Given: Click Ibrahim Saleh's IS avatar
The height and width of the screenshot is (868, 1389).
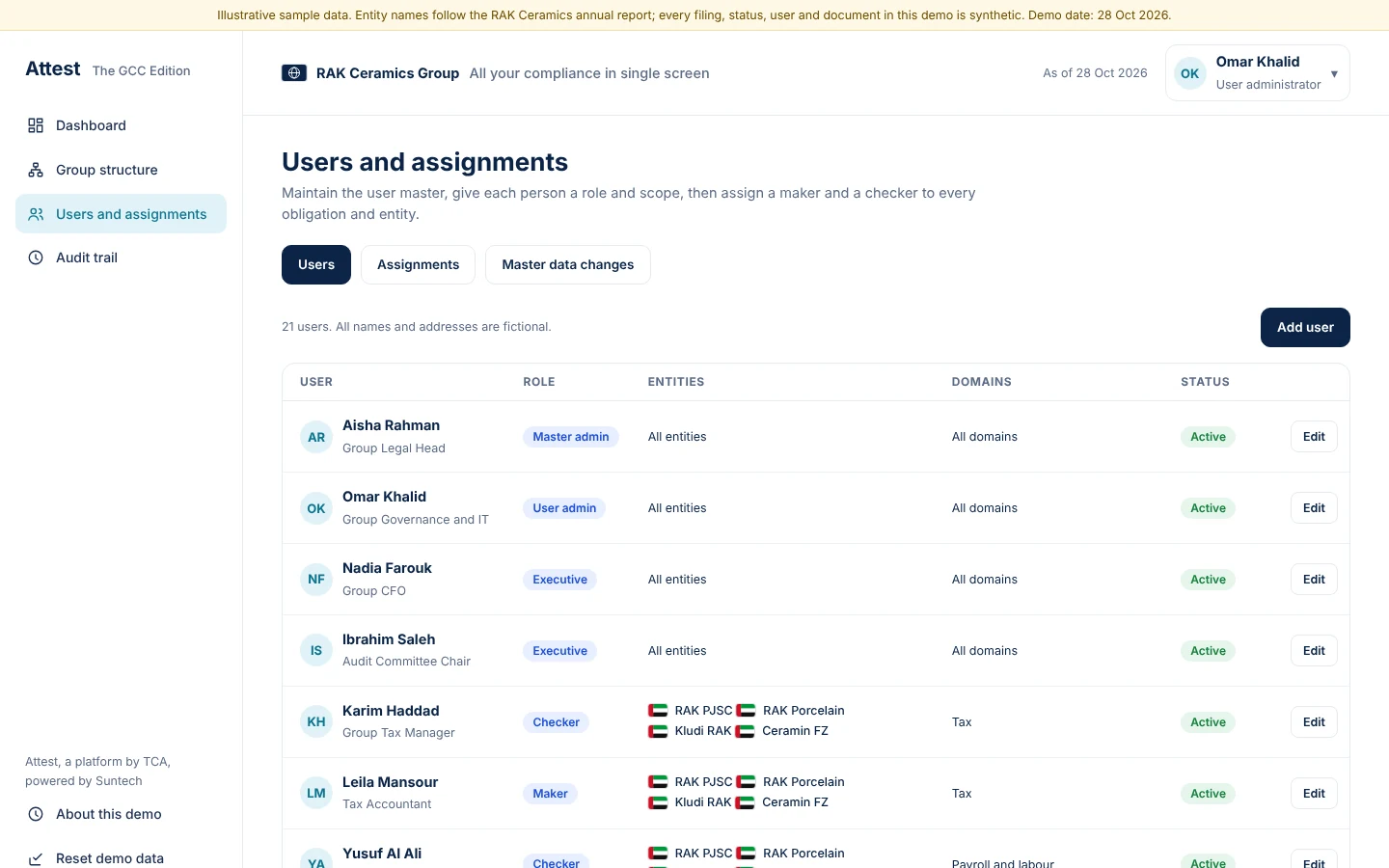Looking at the screenshot, I should click(x=316, y=651).
